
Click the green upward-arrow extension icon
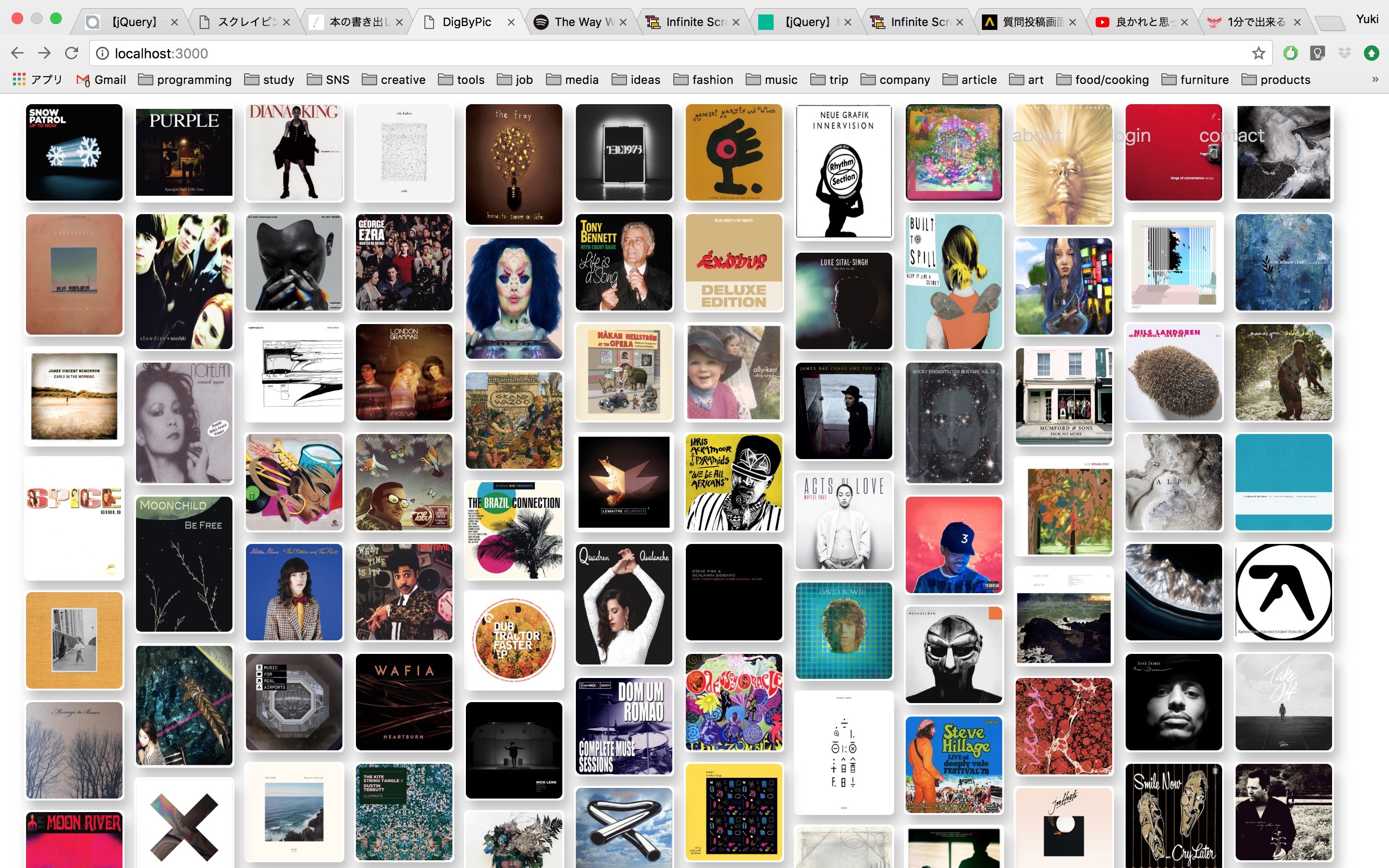[x=1371, y=54]
